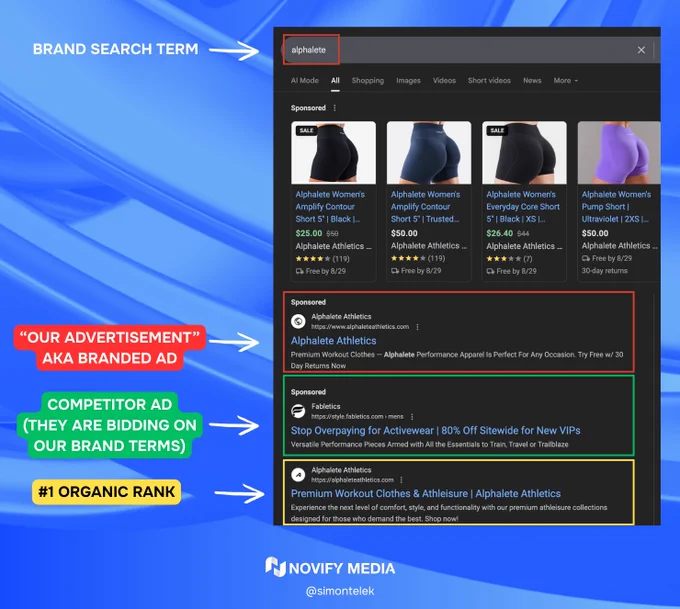Open options for the Fabletics ad
680x609 pixels.
(412, 417)
